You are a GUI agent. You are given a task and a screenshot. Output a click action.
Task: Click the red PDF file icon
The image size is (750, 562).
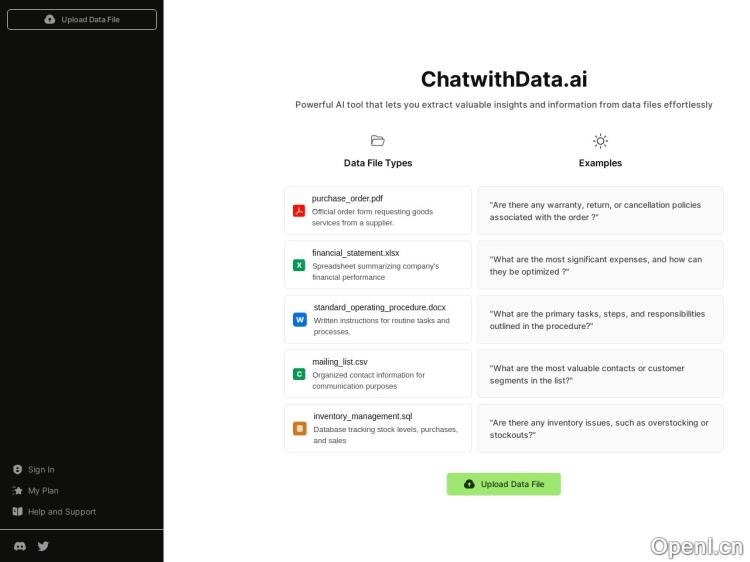[298, 211]
